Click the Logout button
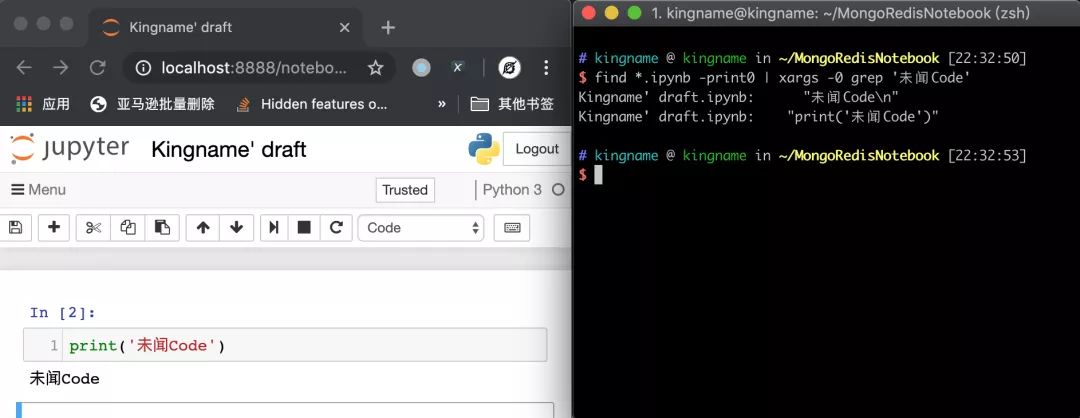Image resolution: width=1080 pixels, height=418 pixels. [x=537, y=149]
